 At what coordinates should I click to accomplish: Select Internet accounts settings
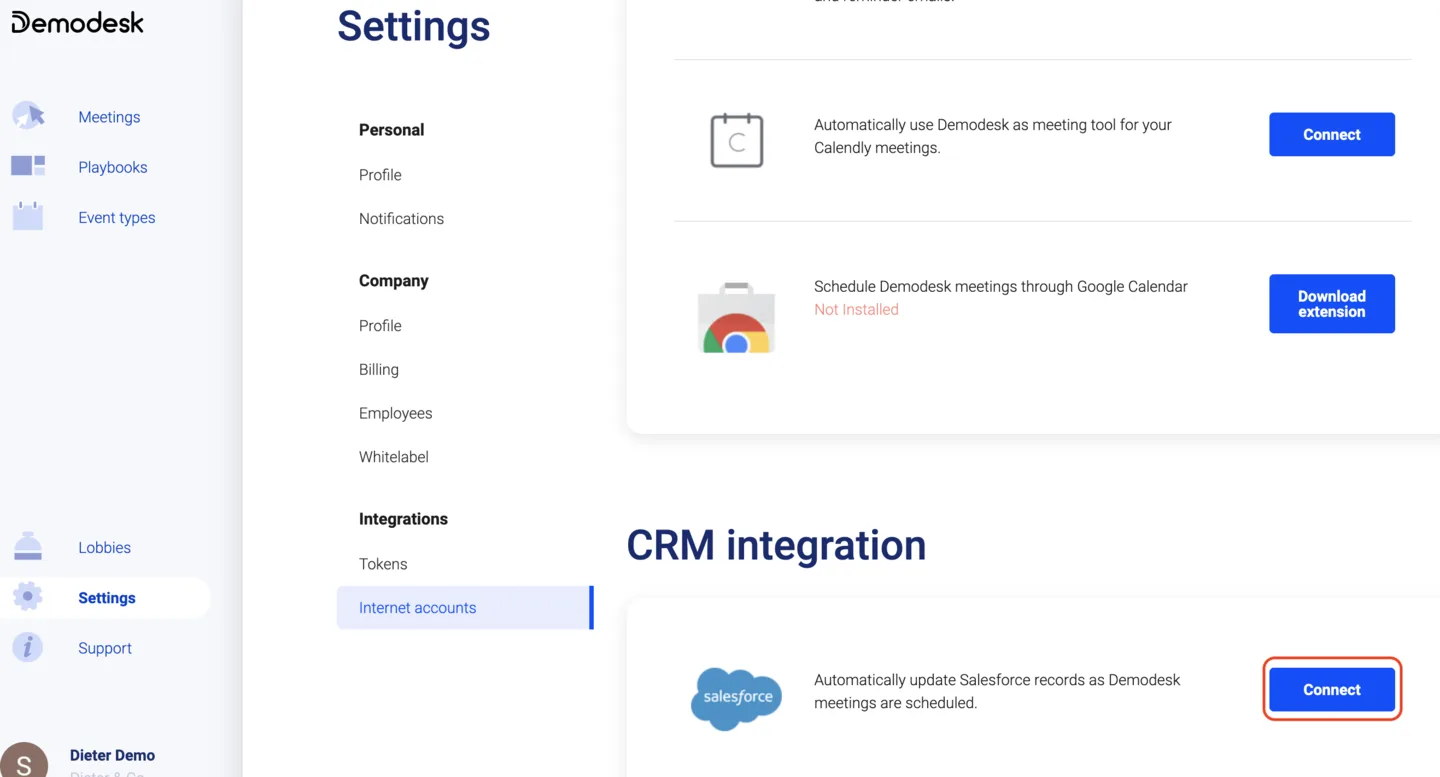pos(465,608)
